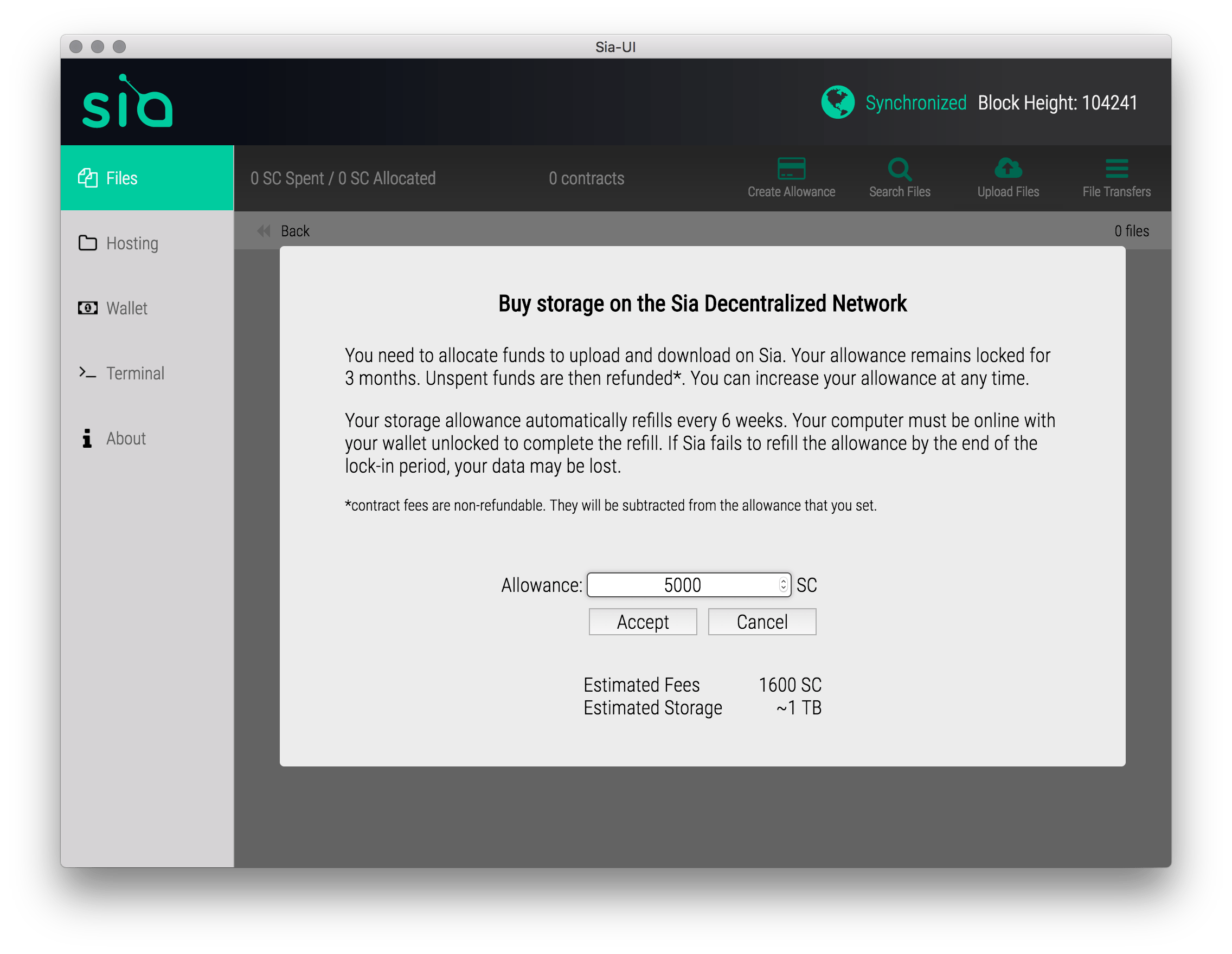Click the Upload Files label
1232x954 pixels.
coord(1008,192)
